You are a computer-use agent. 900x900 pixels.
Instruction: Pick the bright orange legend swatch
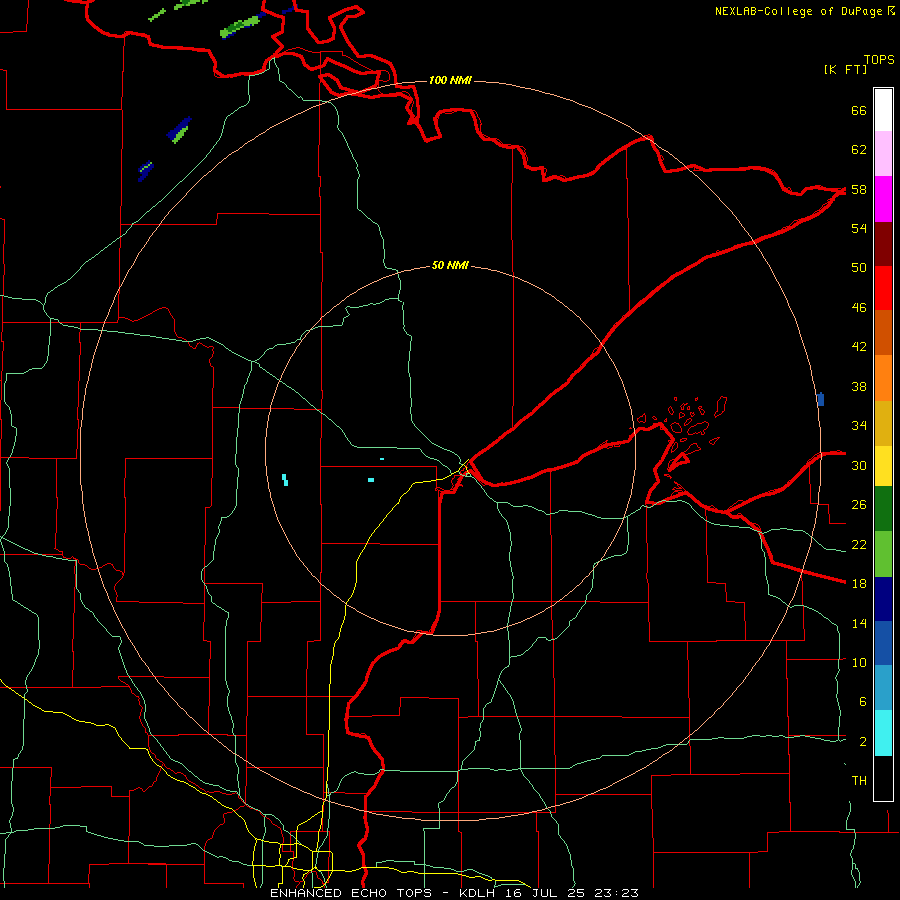tap(883, 378)
